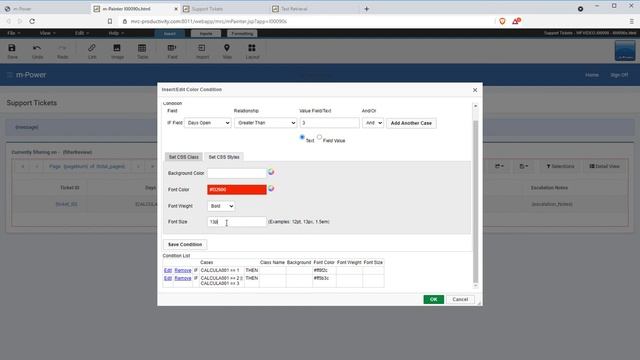Click the Detail View button
640x360 pixels.
(604, 166)
